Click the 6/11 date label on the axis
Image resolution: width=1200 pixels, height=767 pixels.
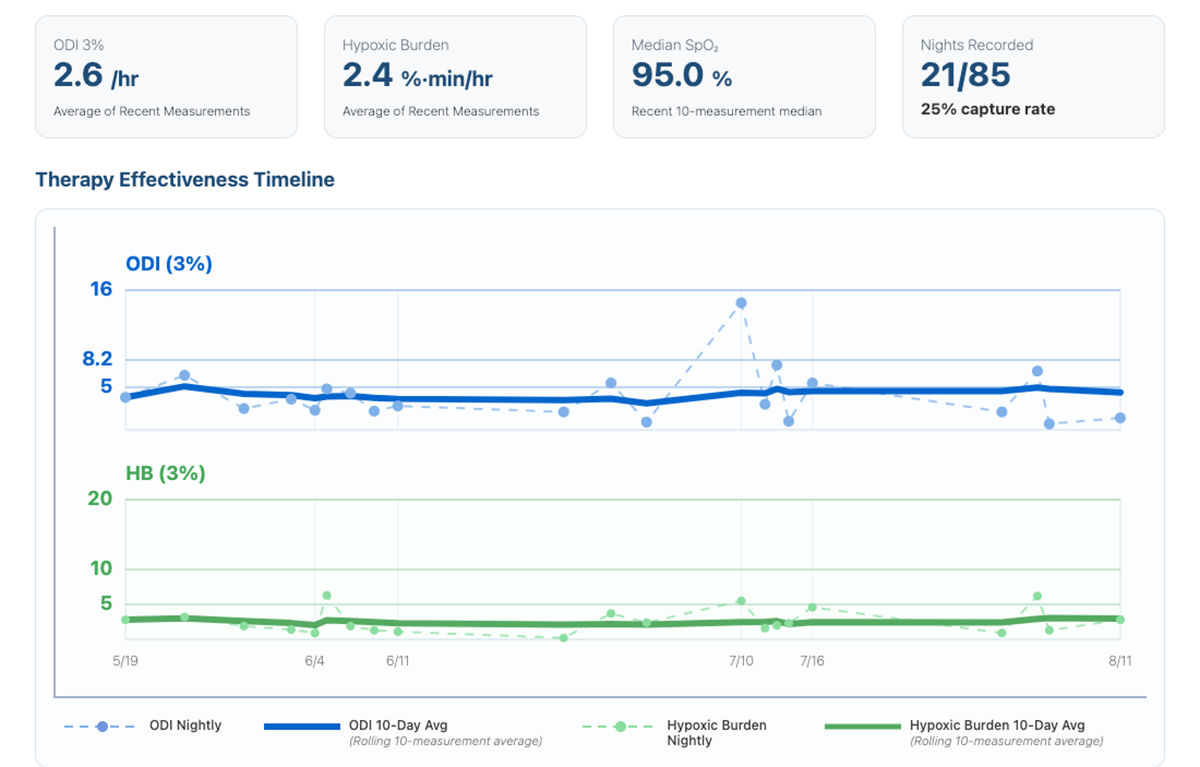pyautogui.click(x=397, y=661)
